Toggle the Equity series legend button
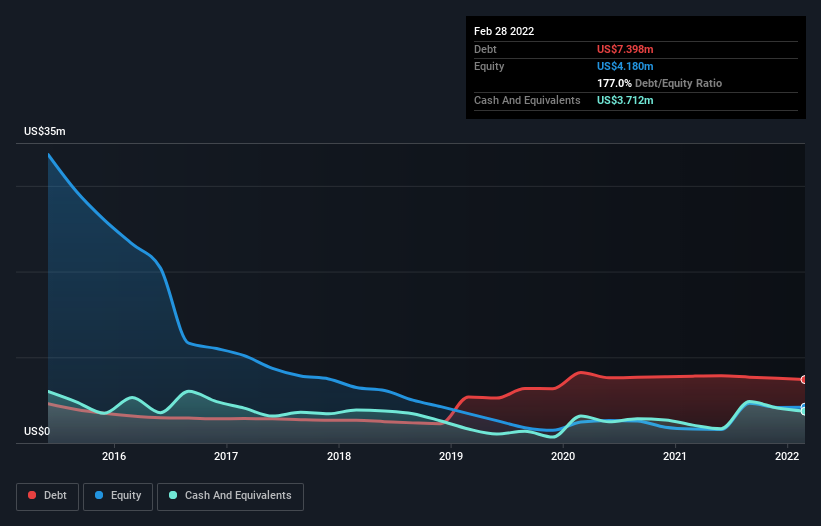Image resolution: width=821 pixels, height=526 pixels. click(x=118, y=496)
